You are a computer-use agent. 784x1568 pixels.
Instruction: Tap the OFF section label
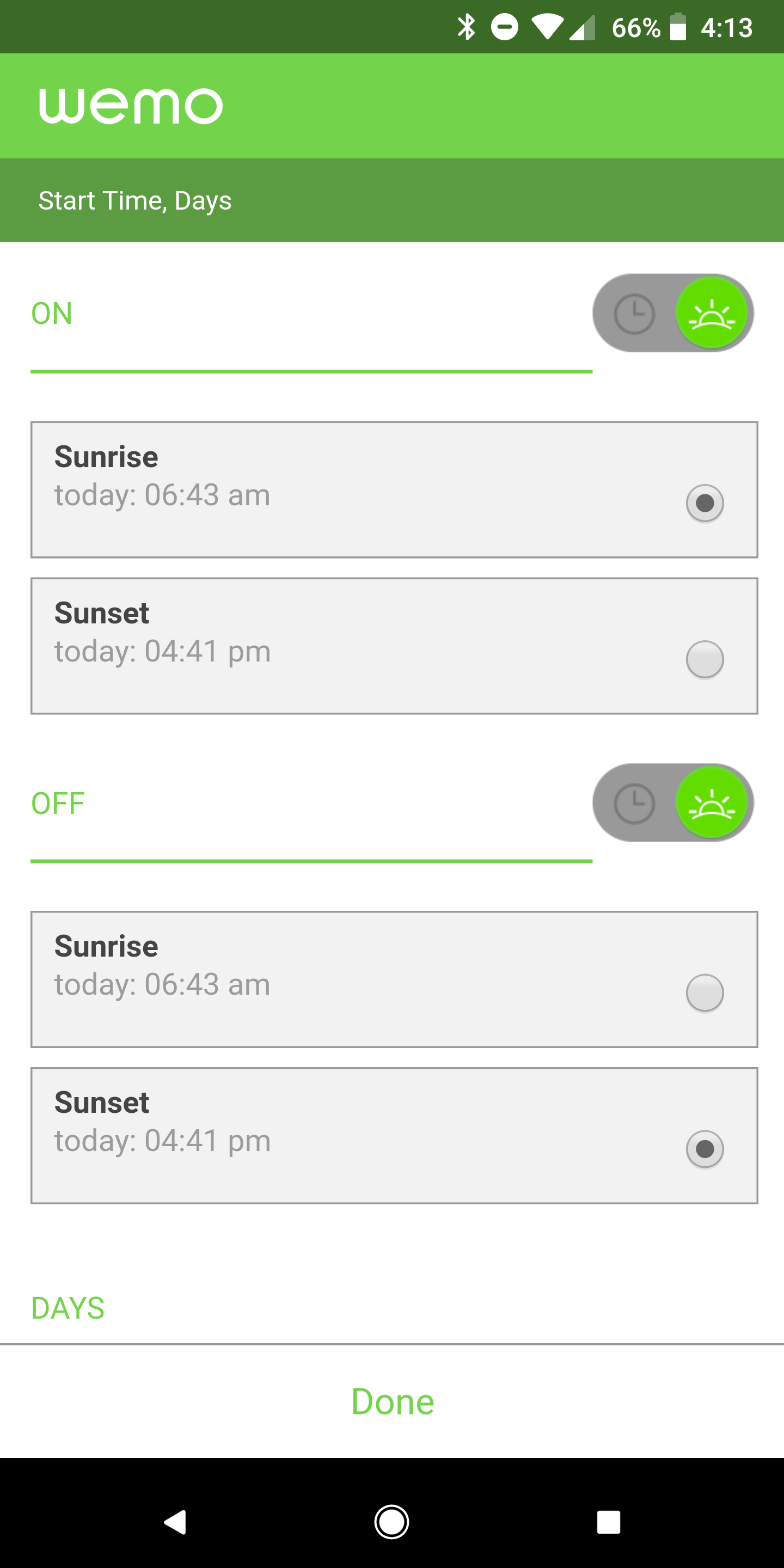tap(58, 804)
